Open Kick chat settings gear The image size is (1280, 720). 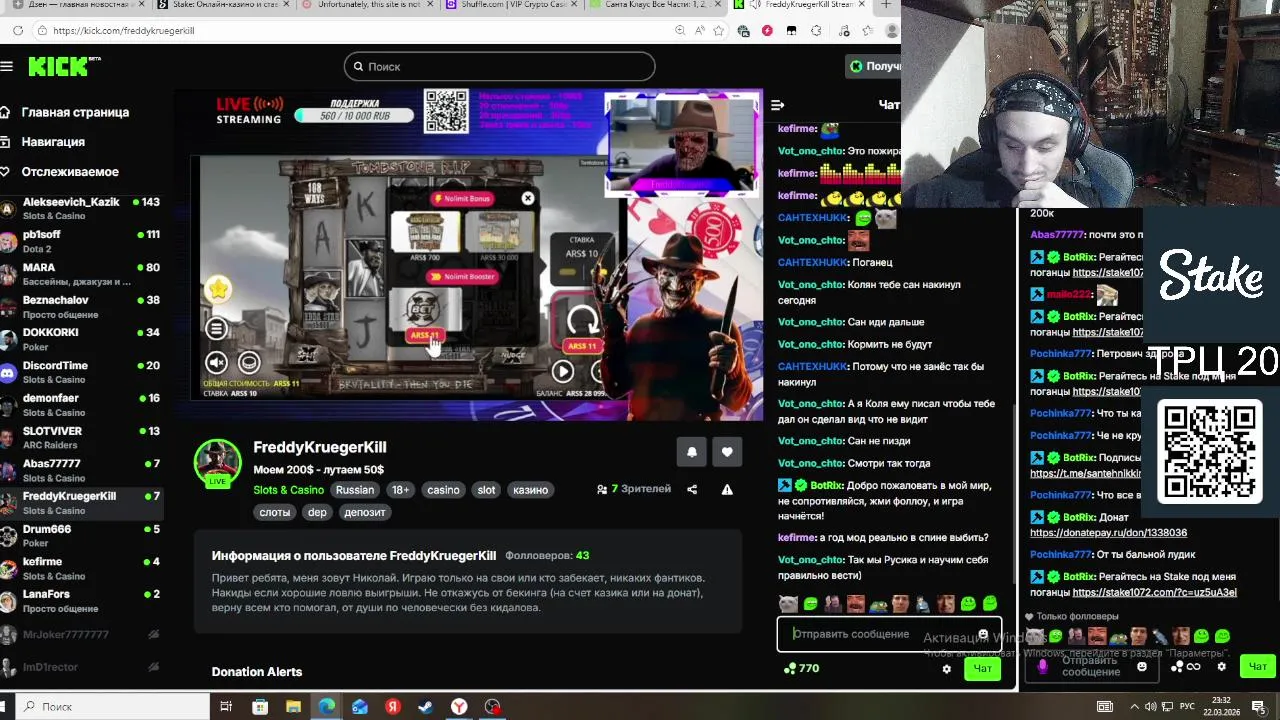coord(947,669)
